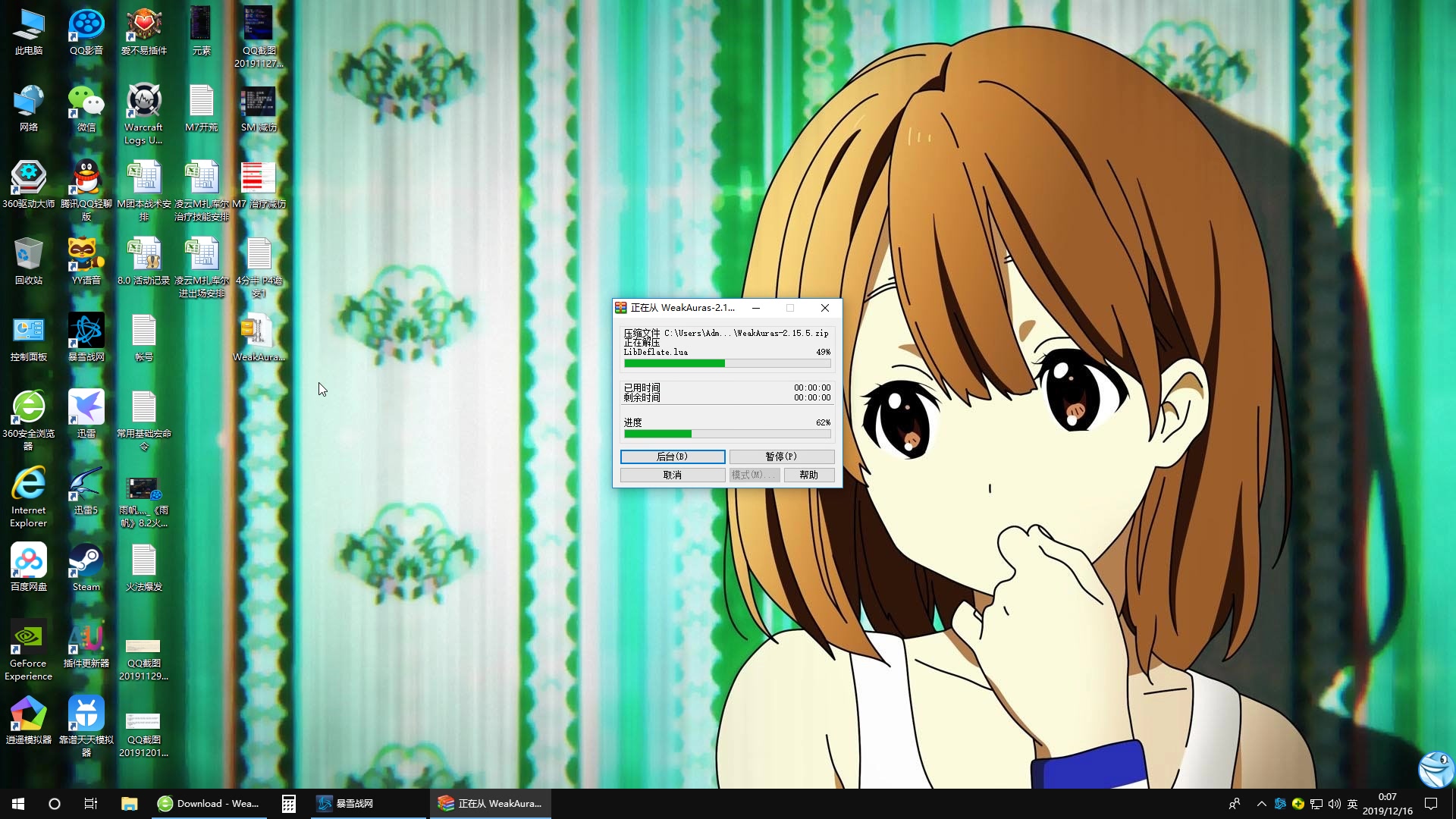
Task: Click the 帮助 button in WinRAR dialog
Action: click(x=809, y=475)
